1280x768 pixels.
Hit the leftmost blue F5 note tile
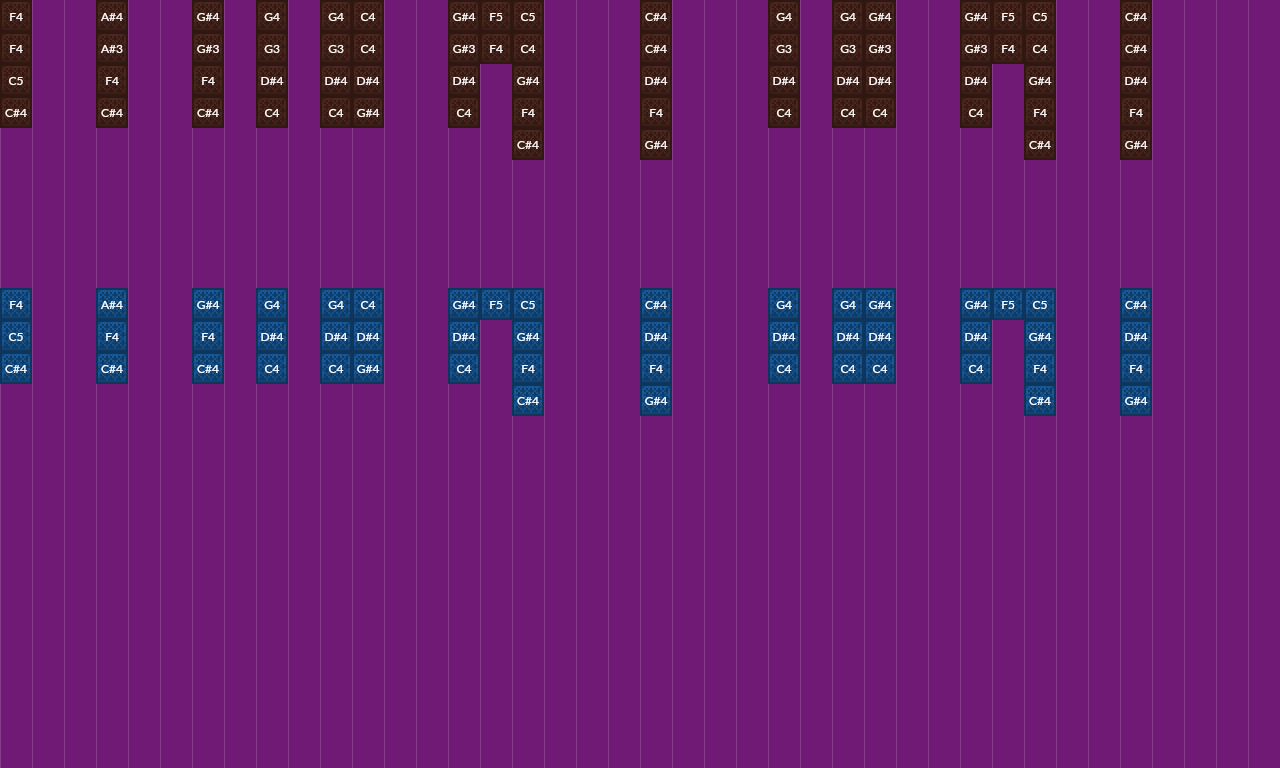coord(496,304)
